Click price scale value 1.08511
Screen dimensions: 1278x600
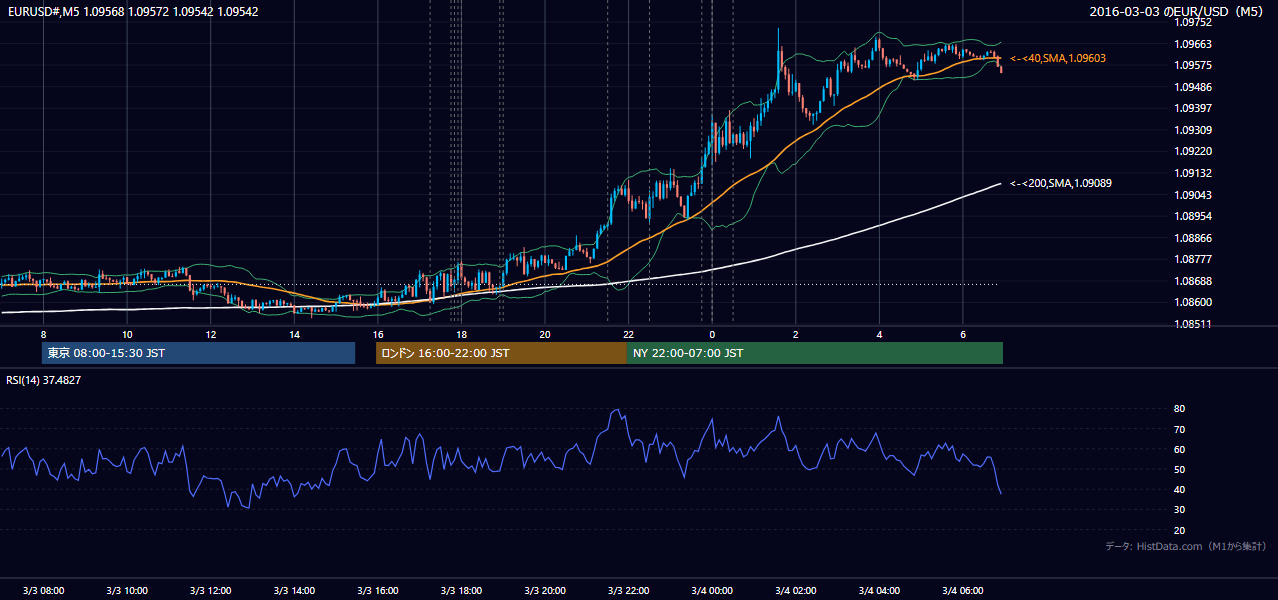[1193, 324]
